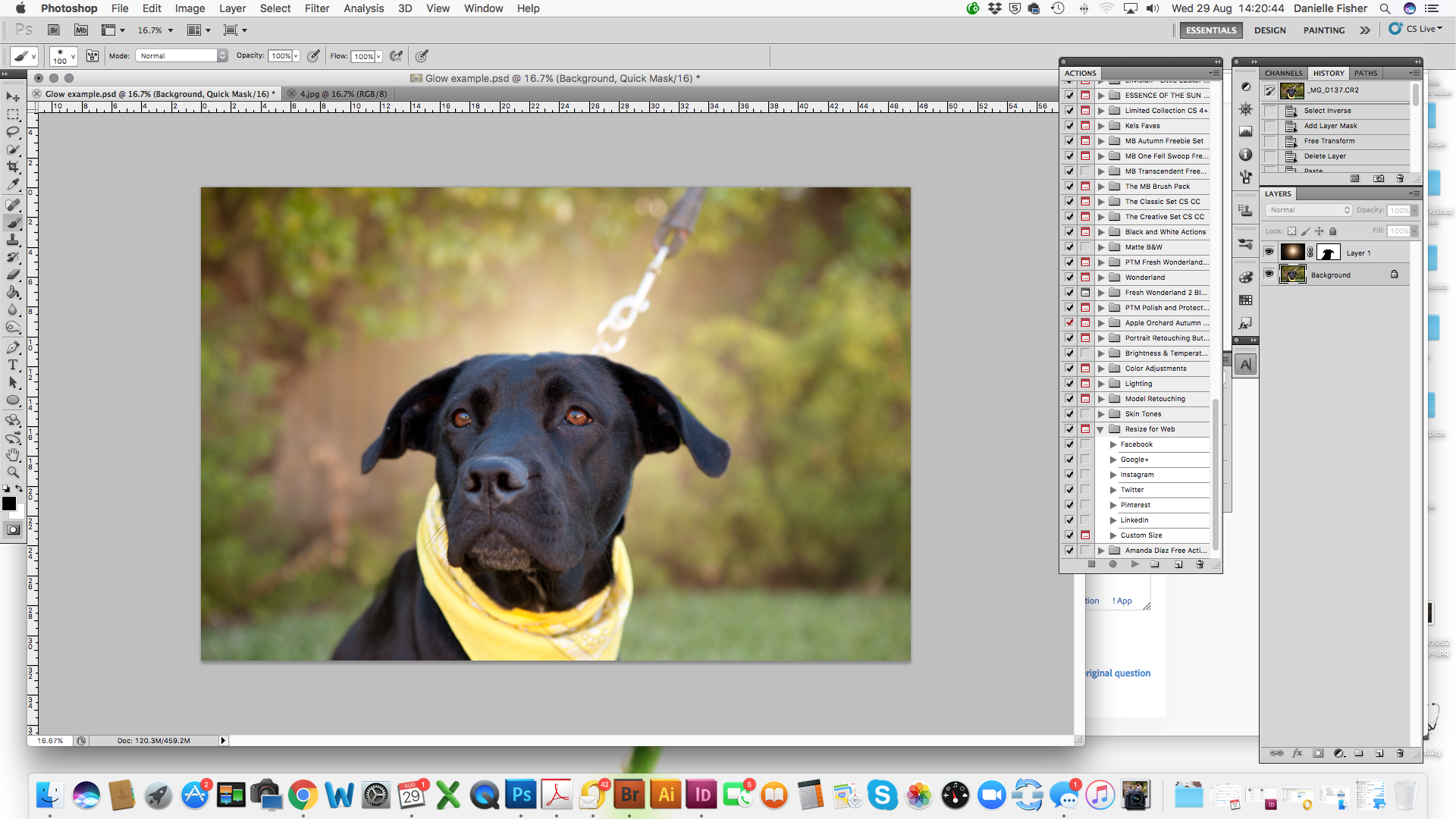Viewport: 1456px width, 819px height.
Task: Swap foreground and background colors arrow
Action: point(20,489)
